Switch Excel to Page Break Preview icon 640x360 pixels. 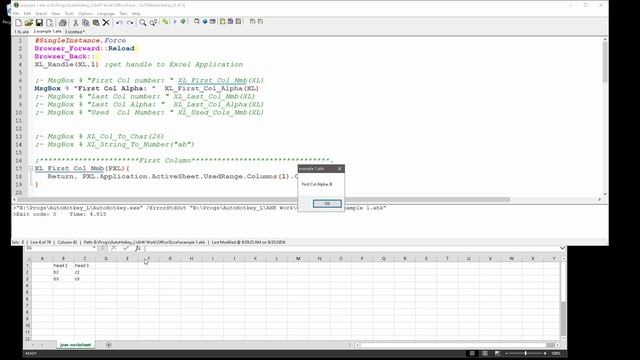pos(497,353)
